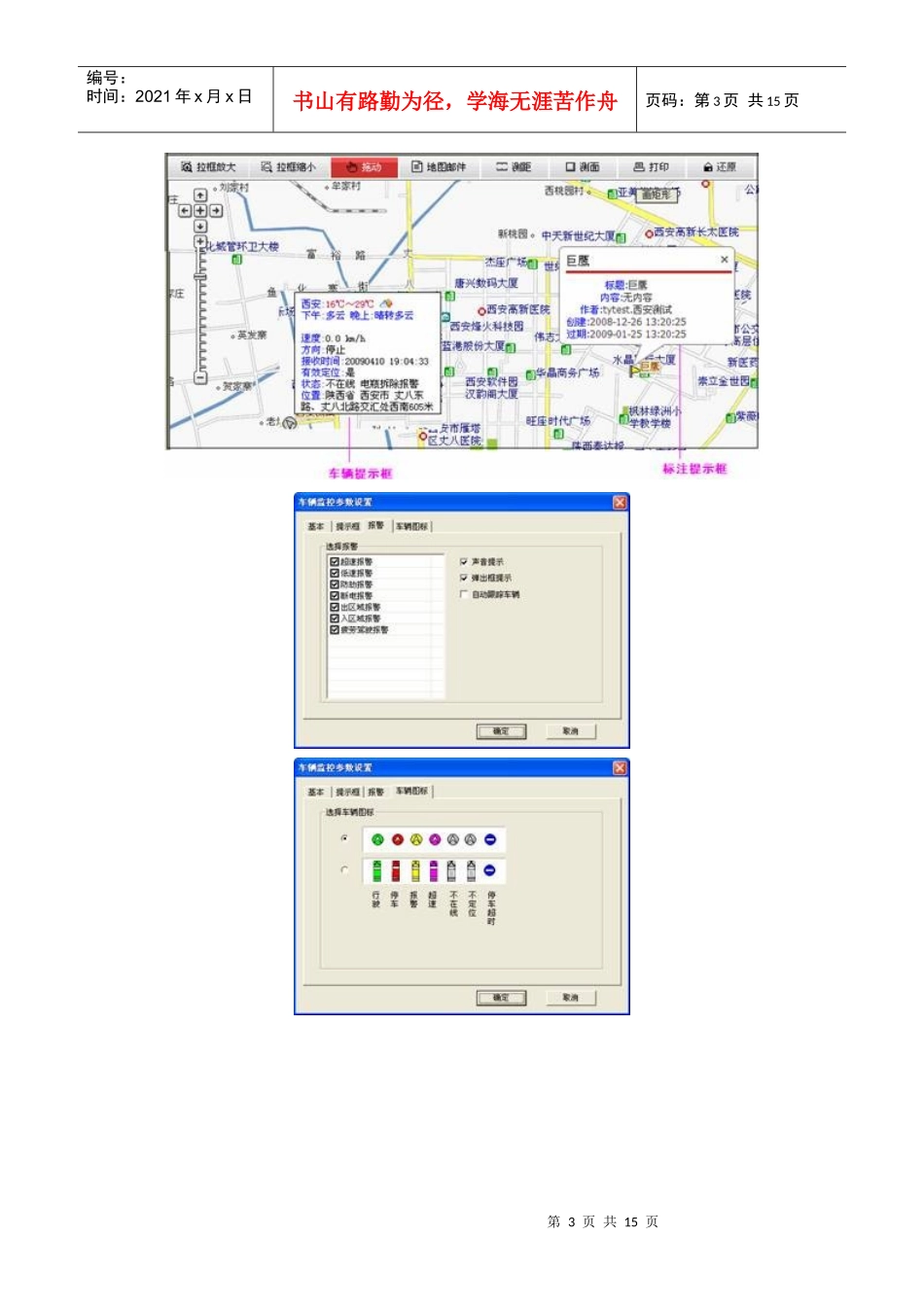924x1307 pixels.
Task: Select the round vehicle icon set radio
Action: (344, 838)
